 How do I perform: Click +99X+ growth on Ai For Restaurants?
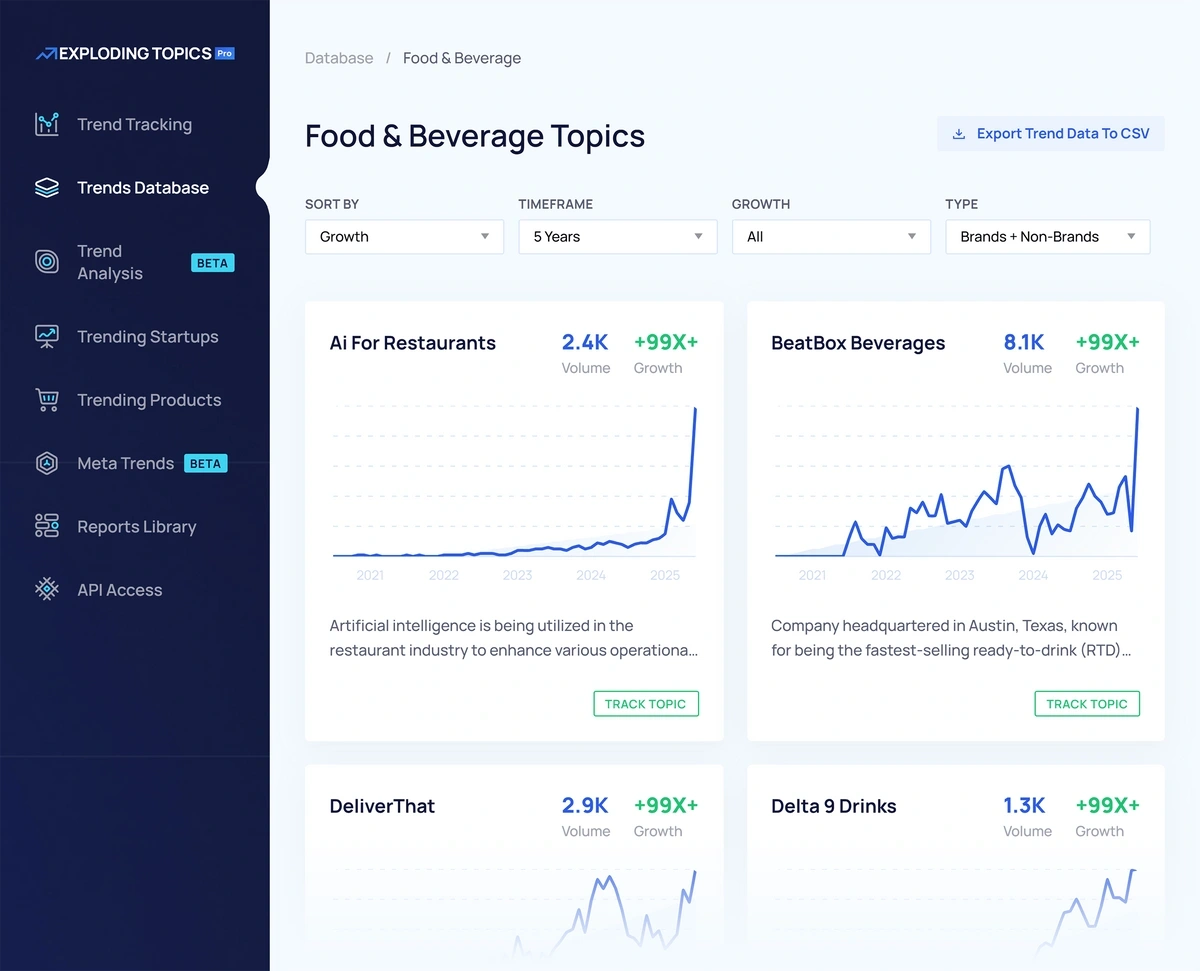666,343
